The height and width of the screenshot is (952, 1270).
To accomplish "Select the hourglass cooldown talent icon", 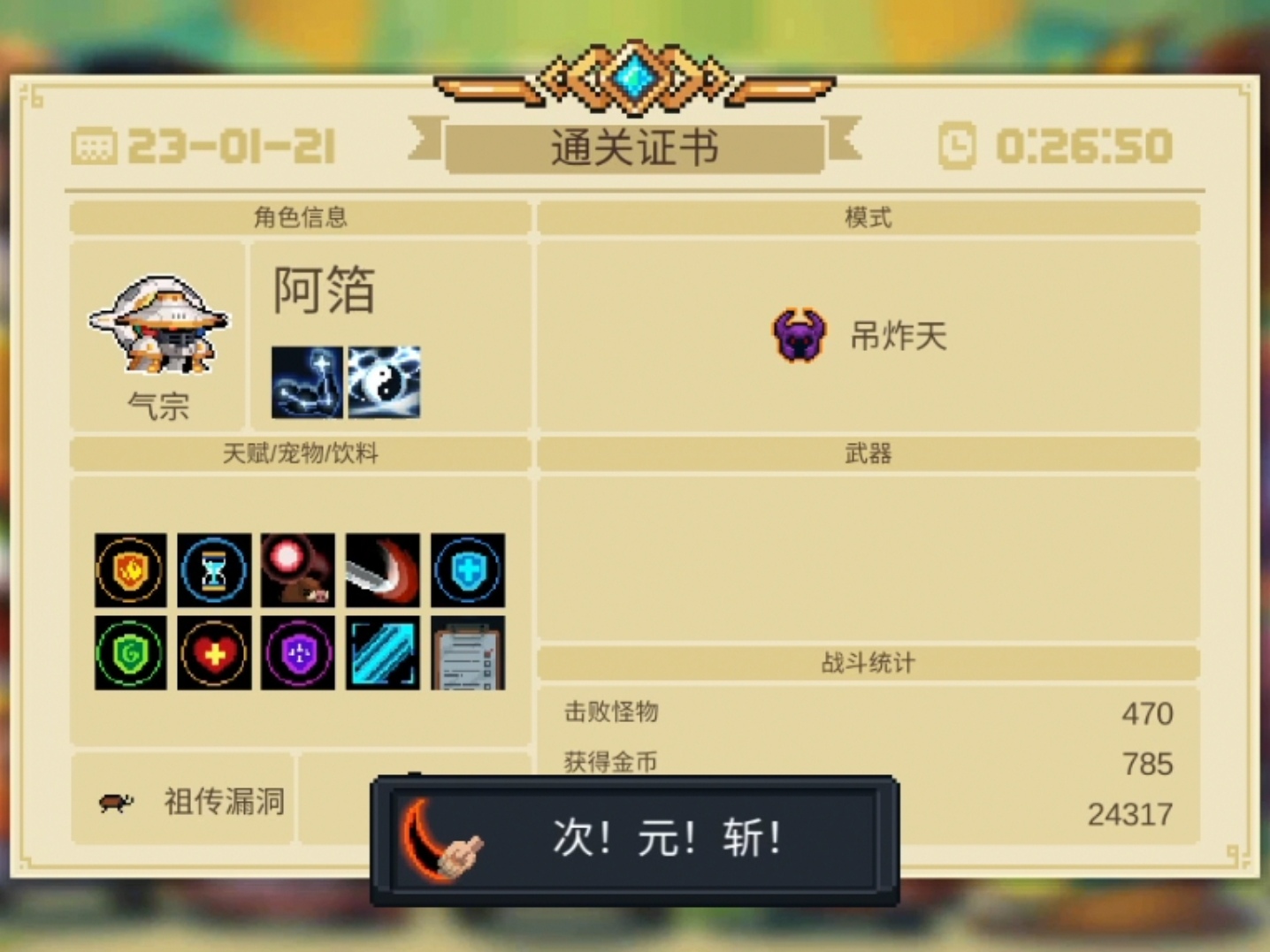I will pyautogui.click(x=214, y=570).
